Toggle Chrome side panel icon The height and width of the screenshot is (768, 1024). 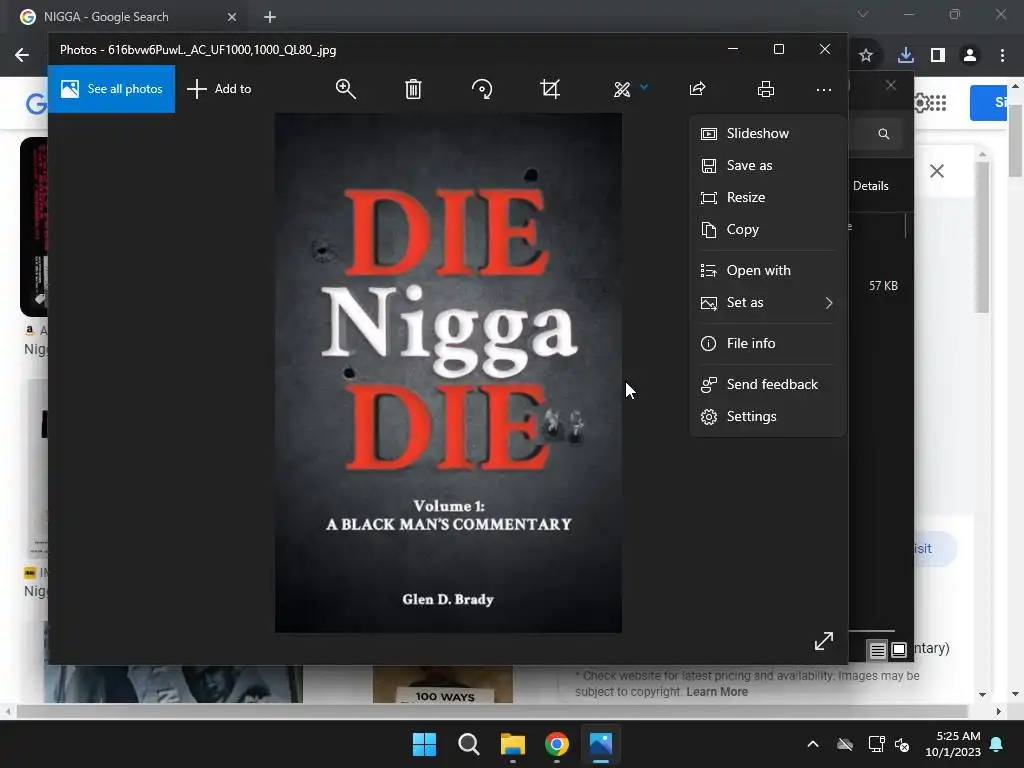[x=938, y=56]
